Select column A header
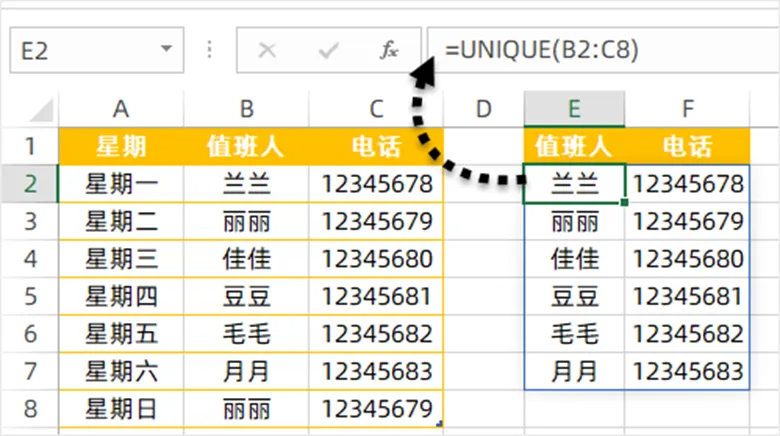This screenshot has width=780, height=436. tap(121, 109)
